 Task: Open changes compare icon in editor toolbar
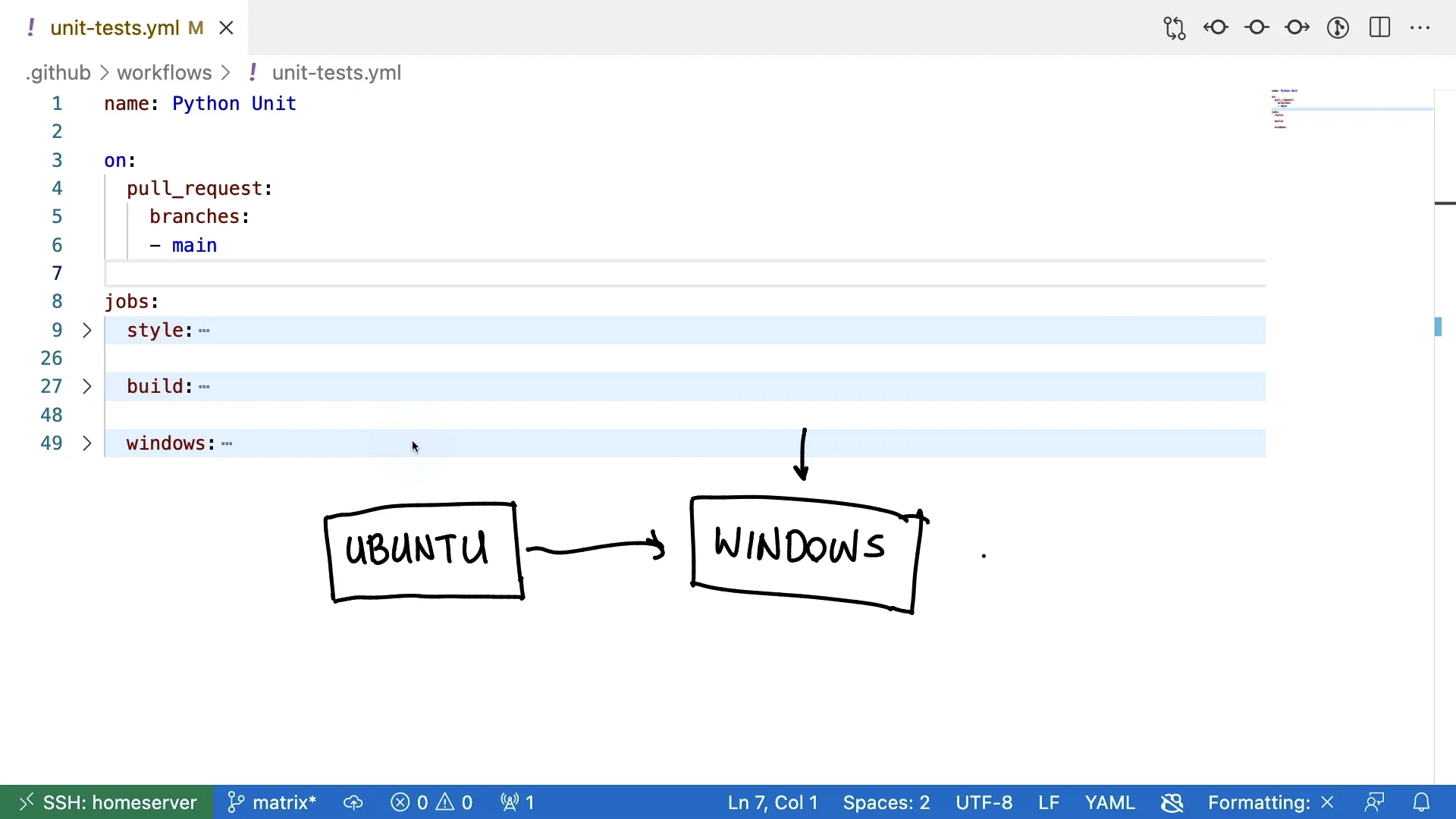click(x=1175, y=29)
